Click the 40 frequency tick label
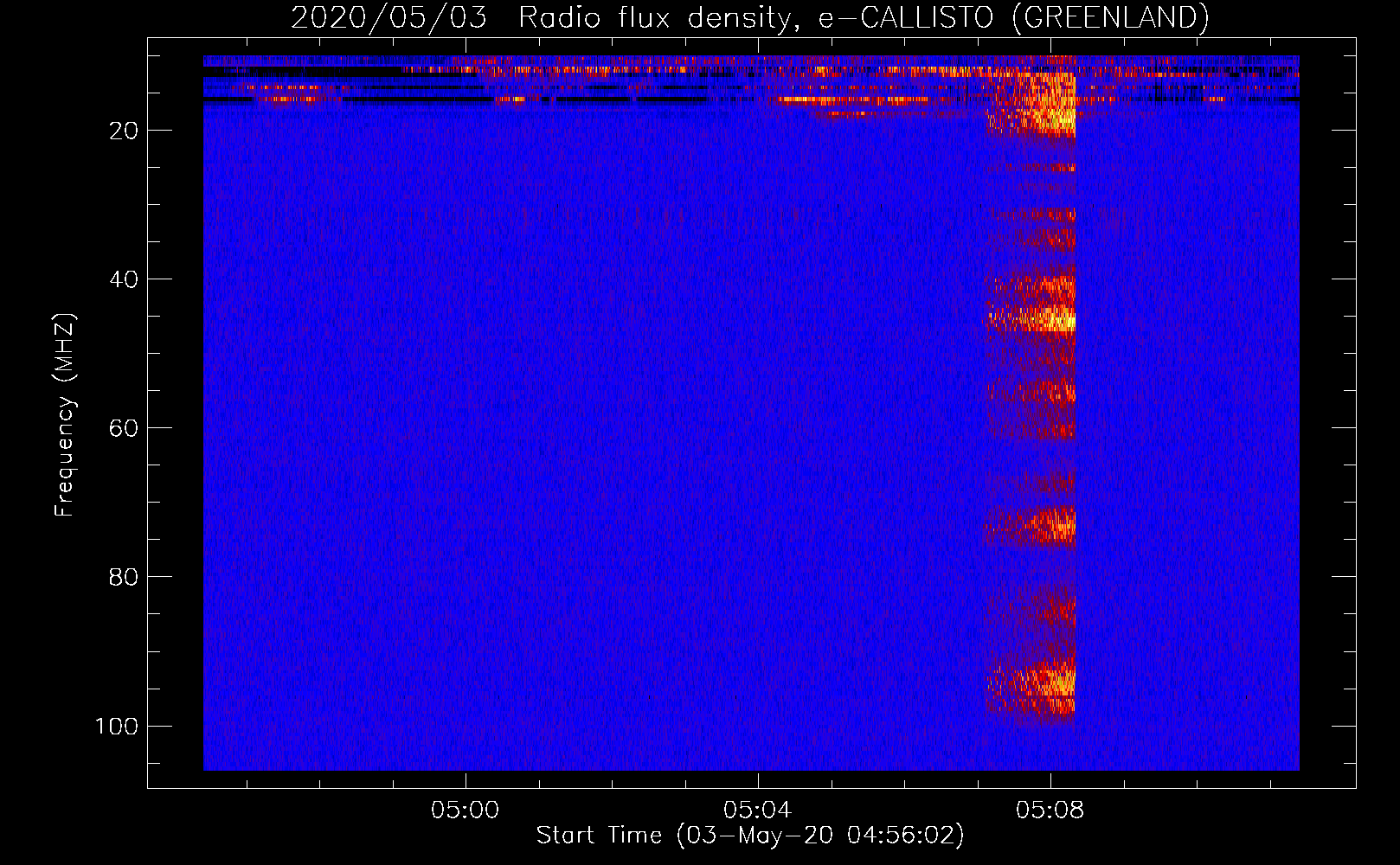1400x865 pixels. (x=124, y=279)
